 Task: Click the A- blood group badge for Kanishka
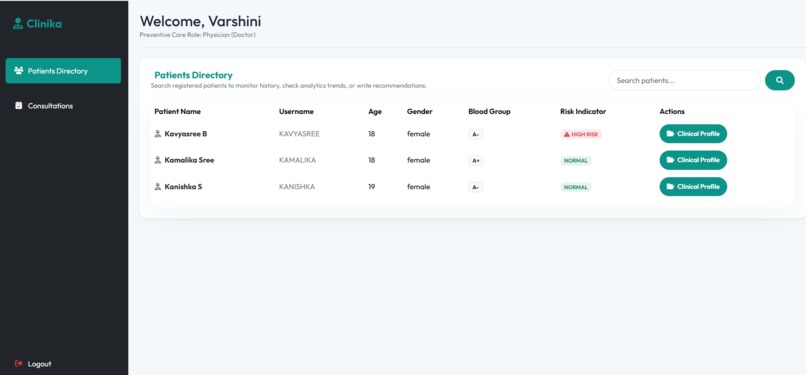tap(475, 188)
